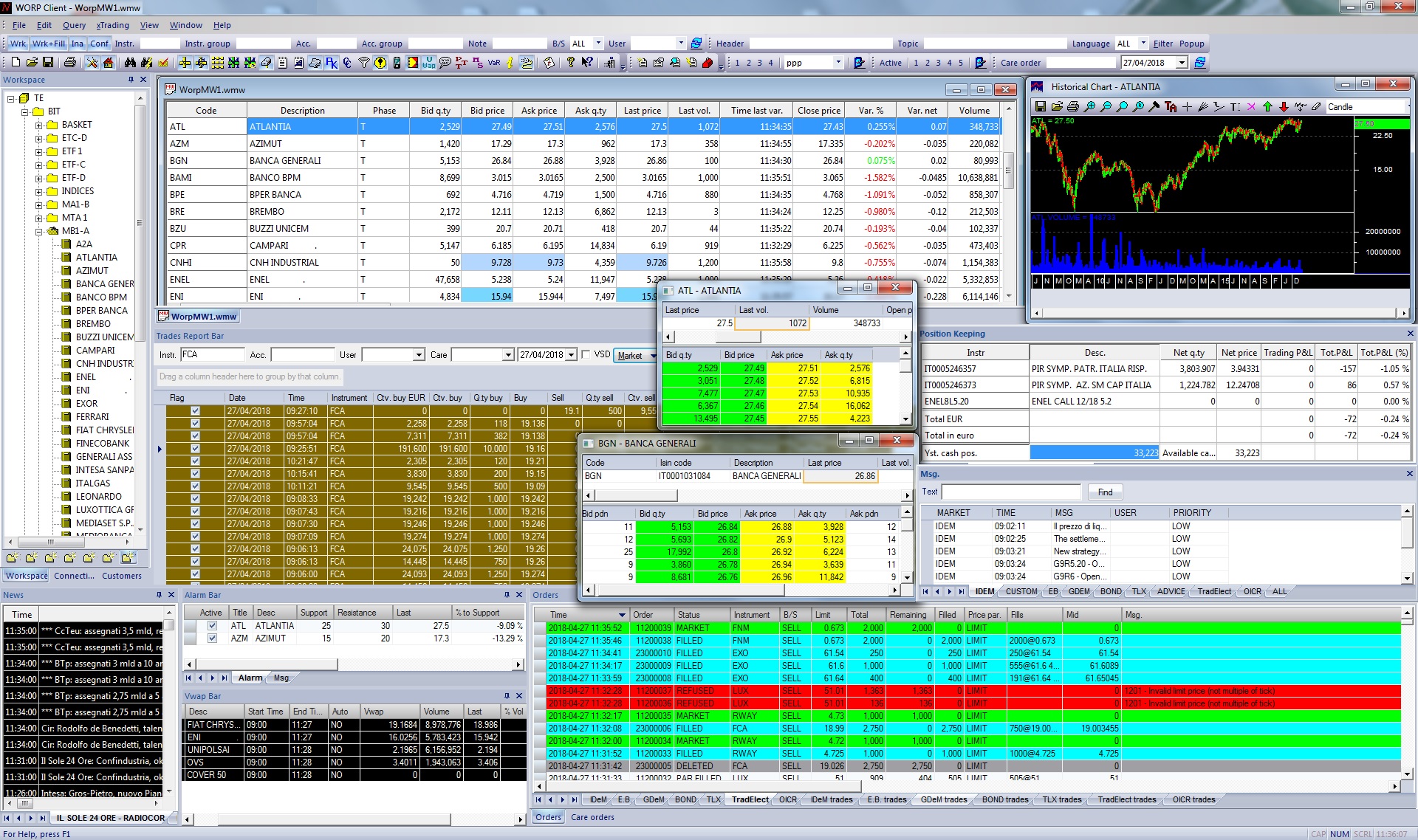Toggle flag checkbox for FCA trade at 09:08:33
This screenshot has height=840, width=1418.
click(x=195, y=499)
